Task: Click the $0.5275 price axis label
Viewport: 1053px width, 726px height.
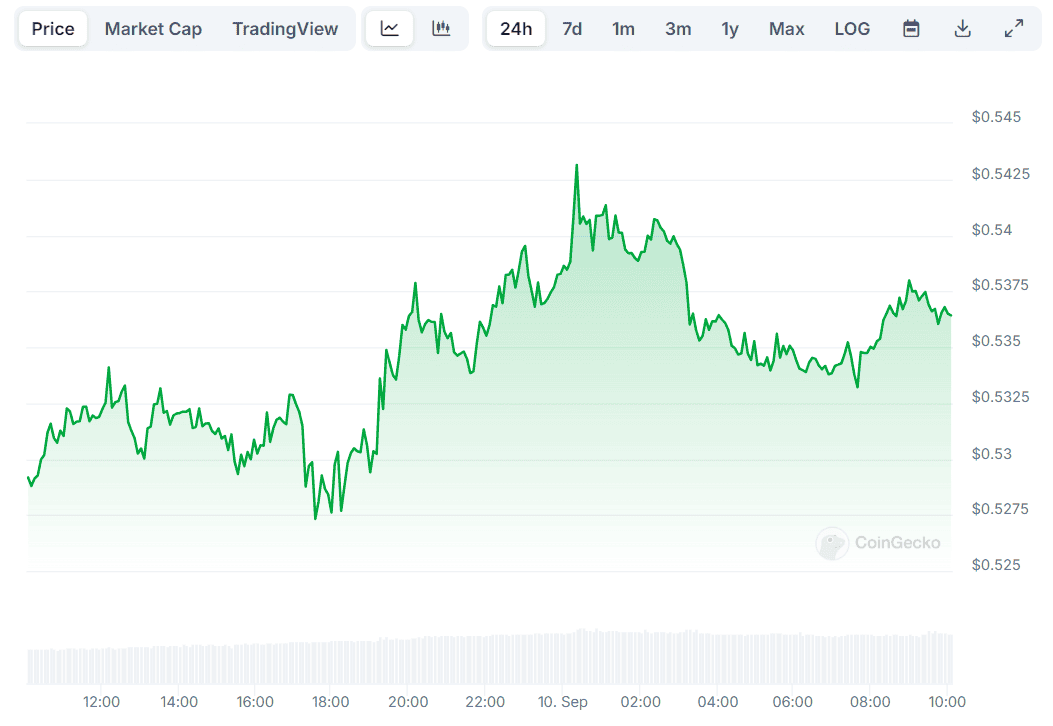Action: tap(1000, 509)
